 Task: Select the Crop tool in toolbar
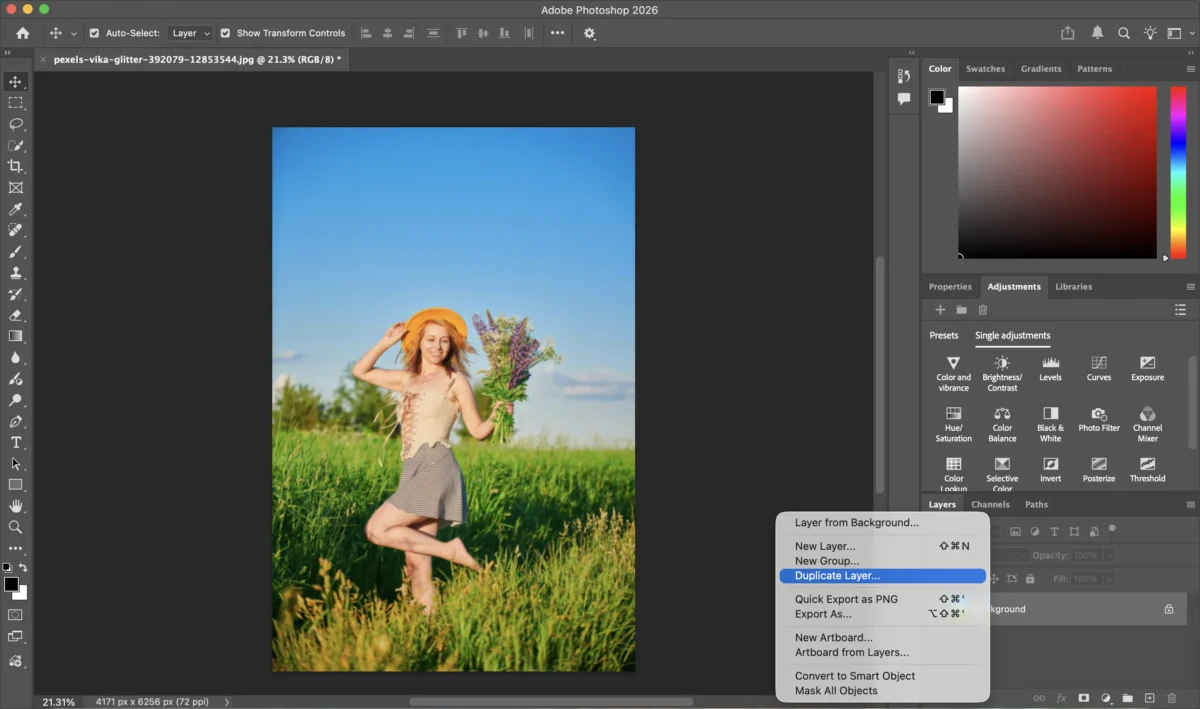tap(15, 166)
